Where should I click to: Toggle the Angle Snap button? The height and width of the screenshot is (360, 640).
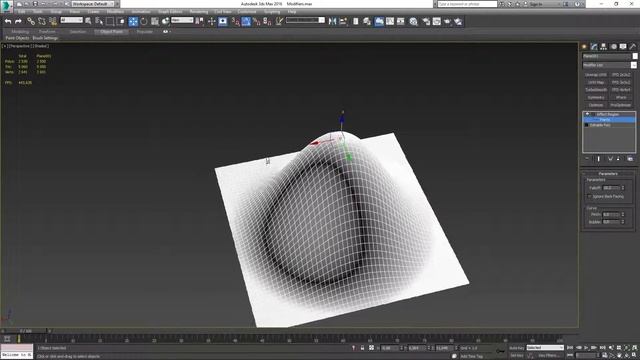click(x=246, y=21)
